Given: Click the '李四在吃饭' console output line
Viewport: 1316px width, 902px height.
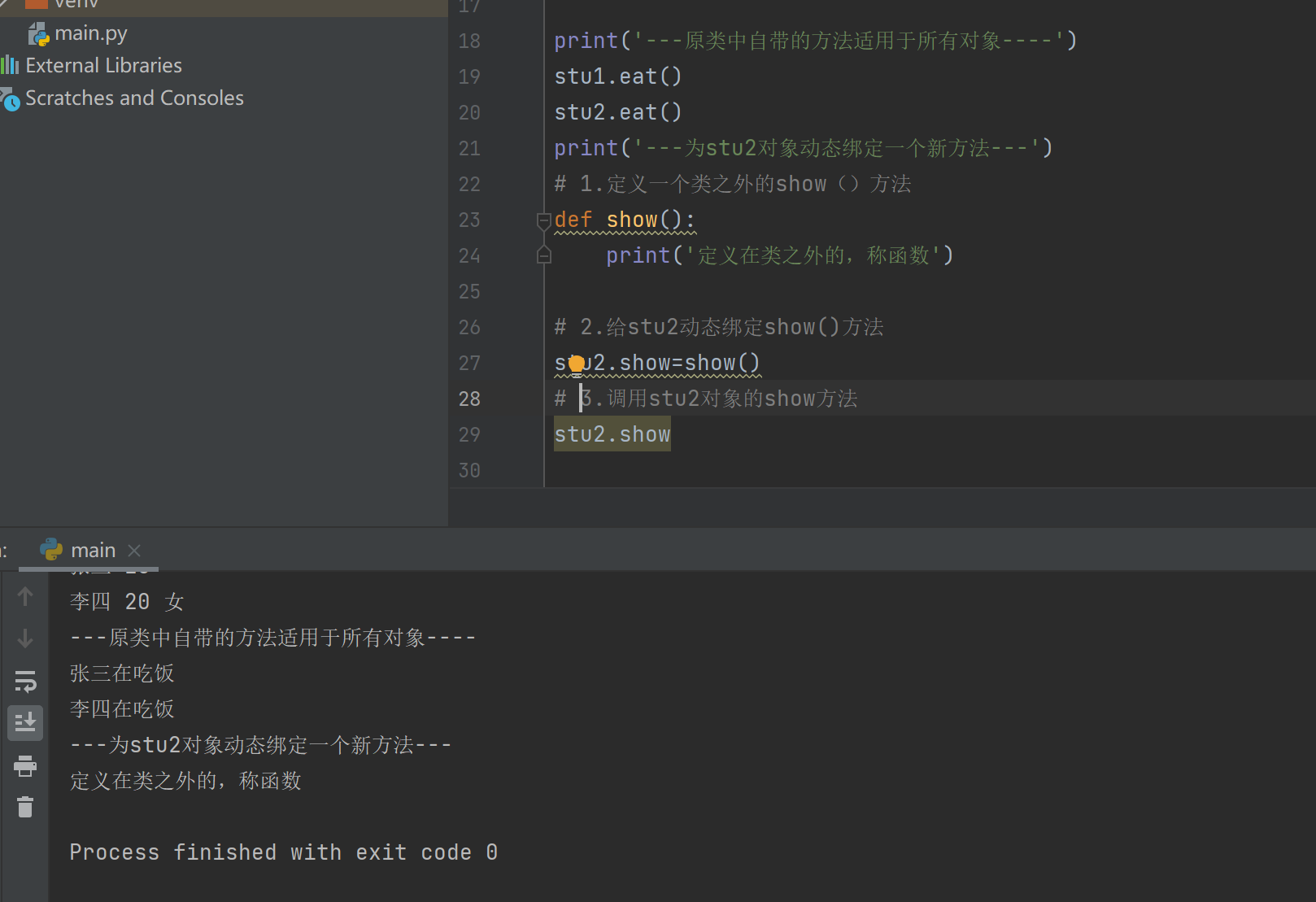Looking at the screenshot, I should click(x=122, y=709).
